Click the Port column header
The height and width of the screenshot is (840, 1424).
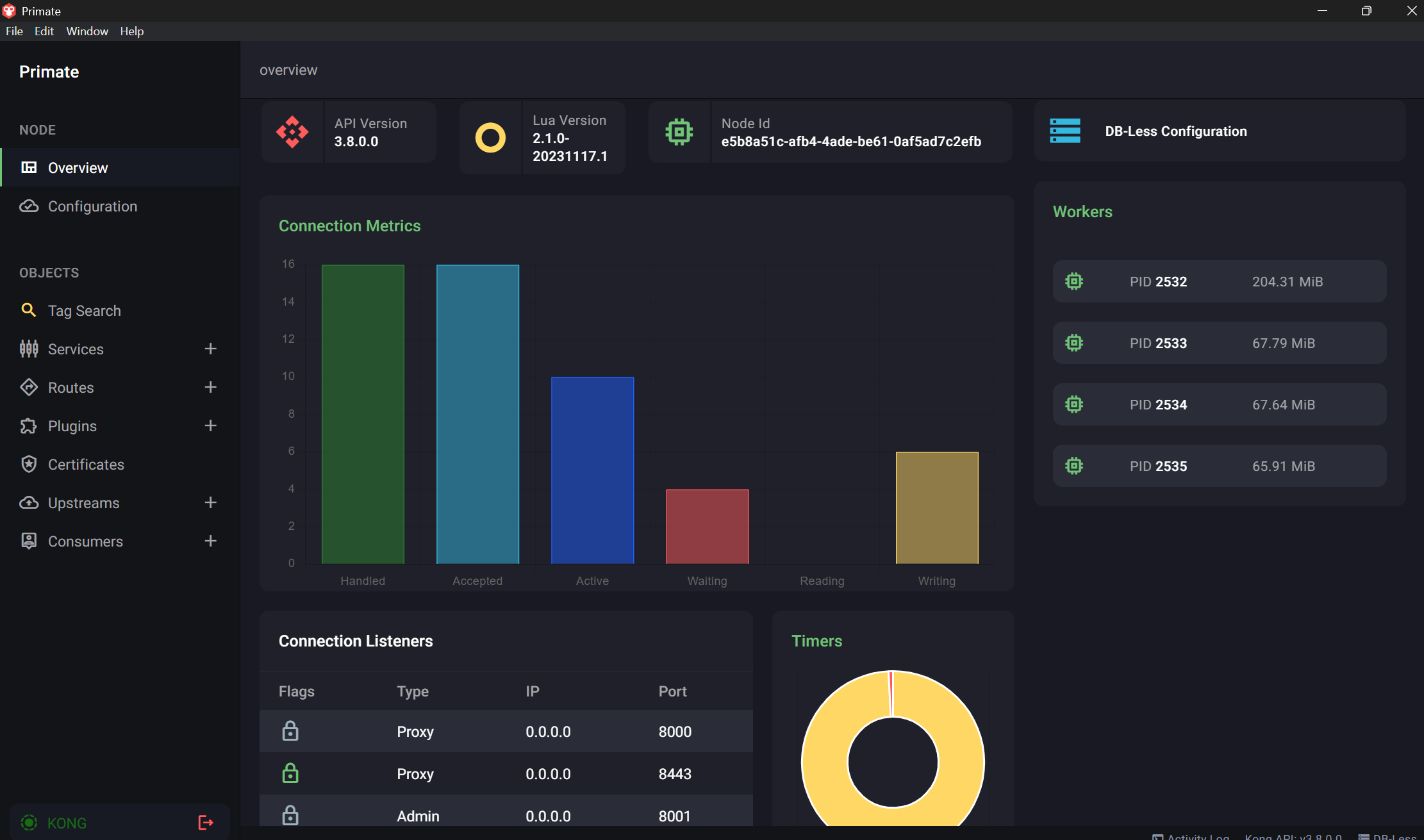coord(672,691)
